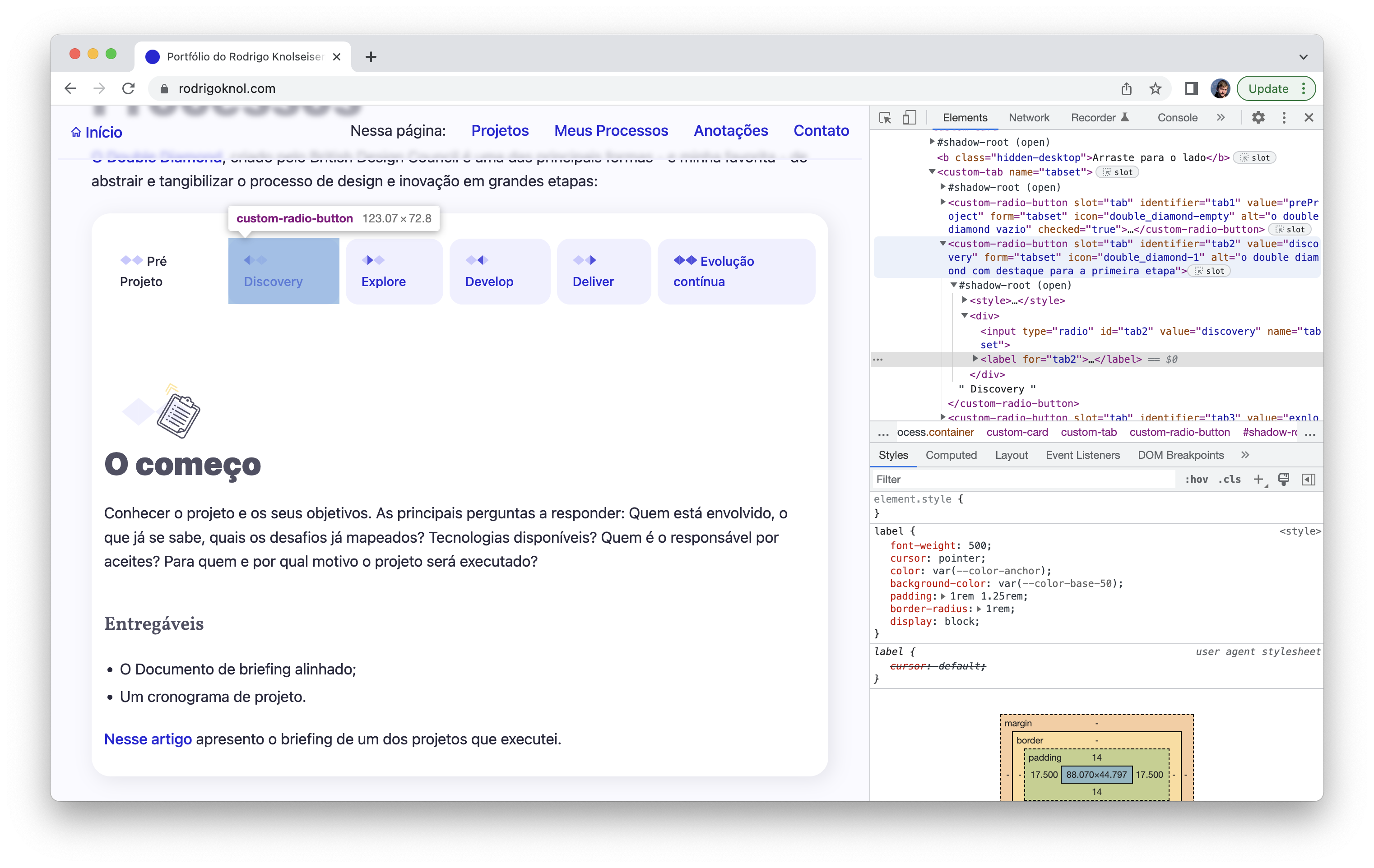The width and height of the screenshot is (1374, 868).
Task: Expand the first #shadow-root (open) node
Action: click(933, 142)
